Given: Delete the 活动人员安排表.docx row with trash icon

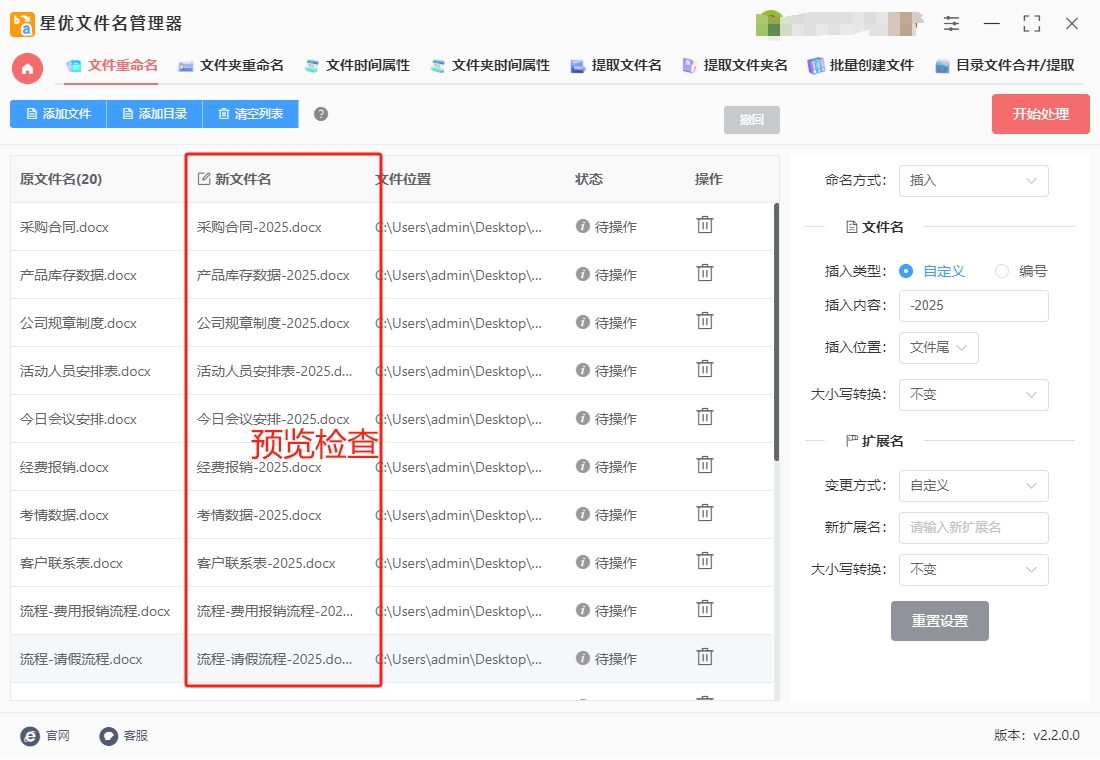Looking at the screenshot, I should 704,368.
